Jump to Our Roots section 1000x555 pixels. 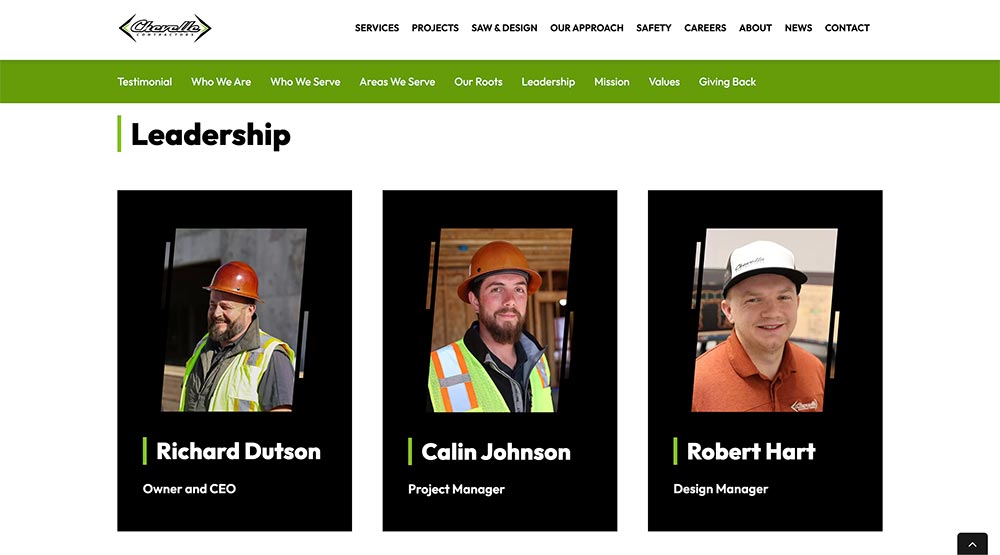pos(478,82)
